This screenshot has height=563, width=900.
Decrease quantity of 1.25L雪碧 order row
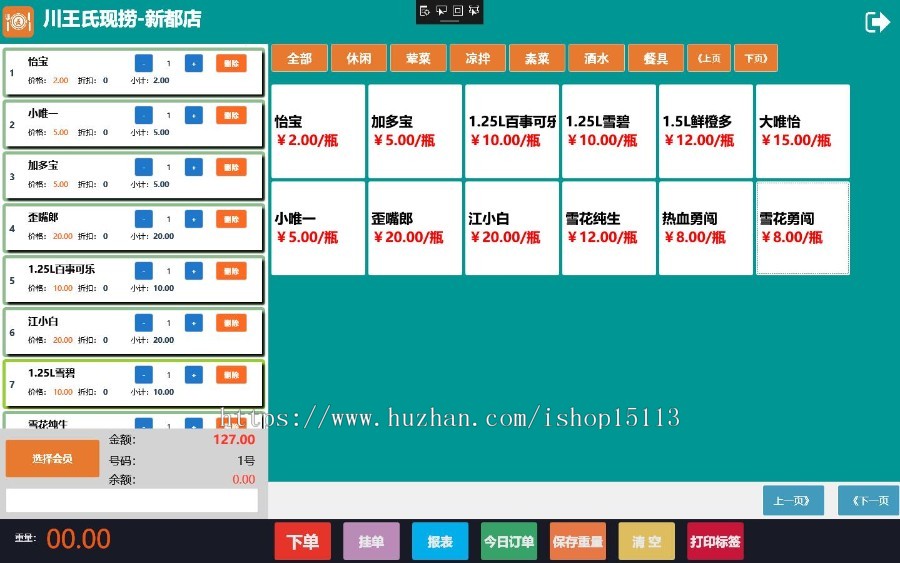point(143,375)
